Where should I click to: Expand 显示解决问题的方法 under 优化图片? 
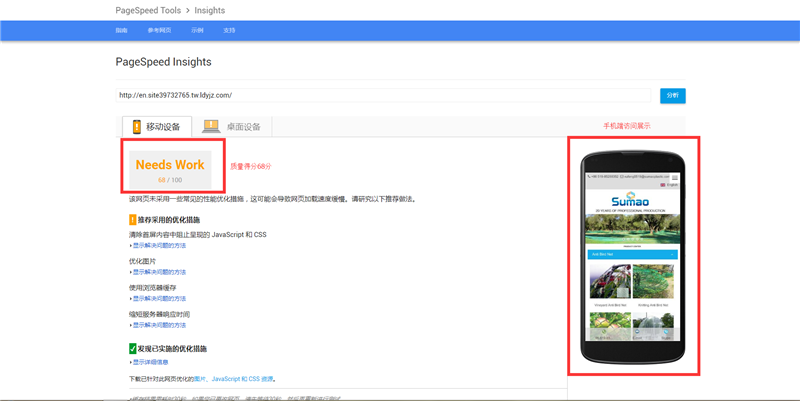click(x=159, y=272)
